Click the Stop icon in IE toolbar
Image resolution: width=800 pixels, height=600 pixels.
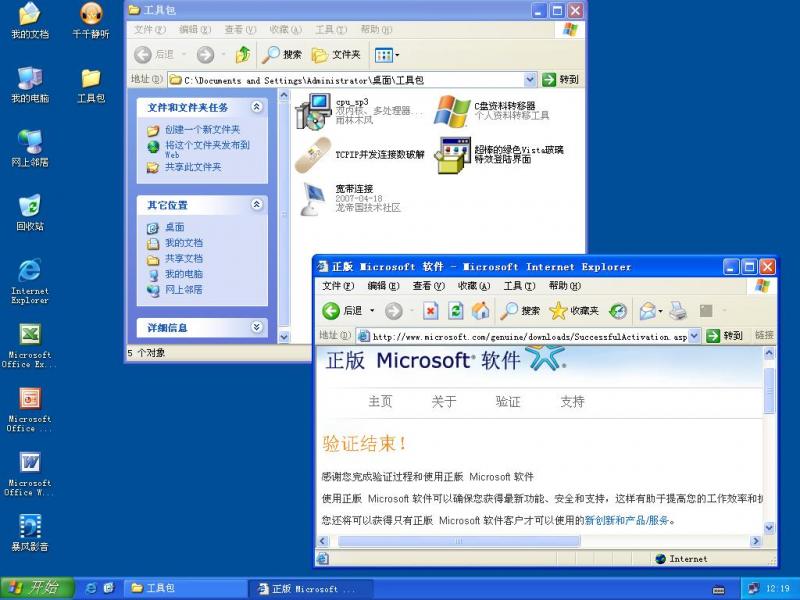click(x=431, y=311)
